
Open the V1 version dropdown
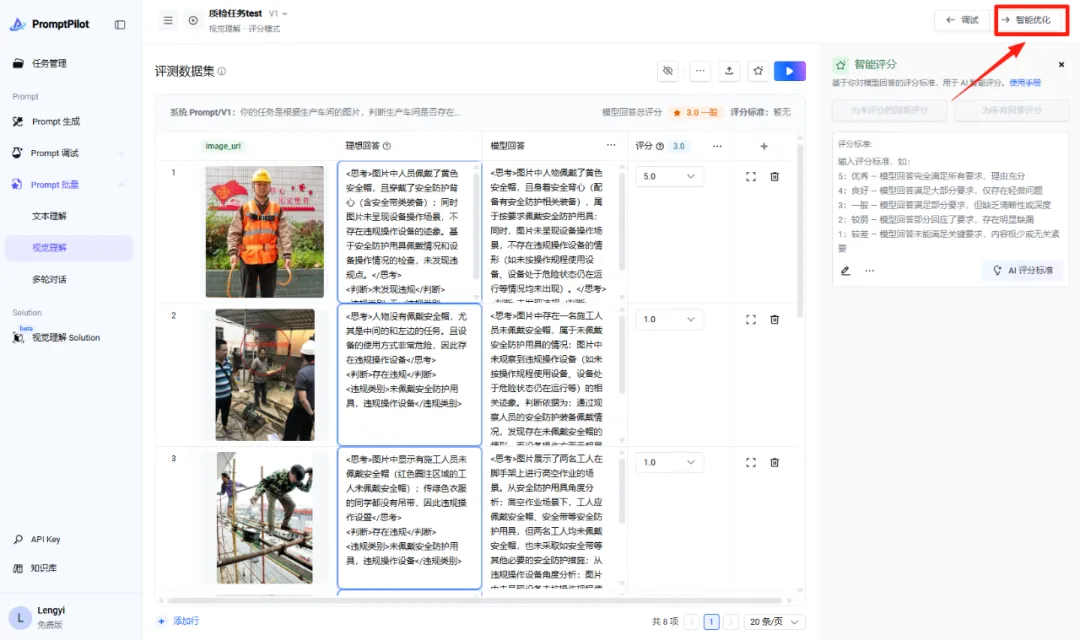[x=278, y=14]
